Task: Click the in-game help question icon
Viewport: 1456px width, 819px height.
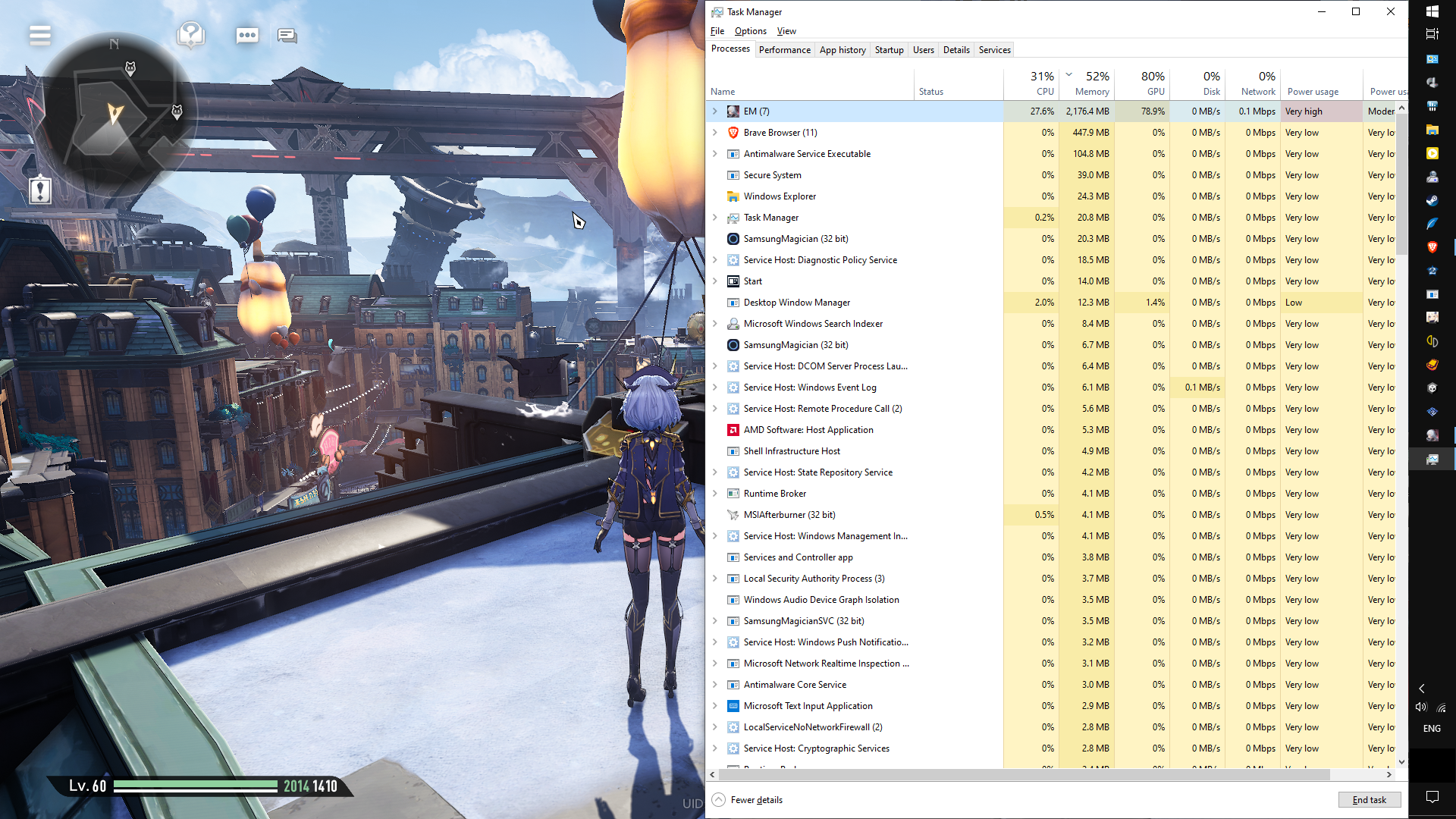Action: [190, 34]
